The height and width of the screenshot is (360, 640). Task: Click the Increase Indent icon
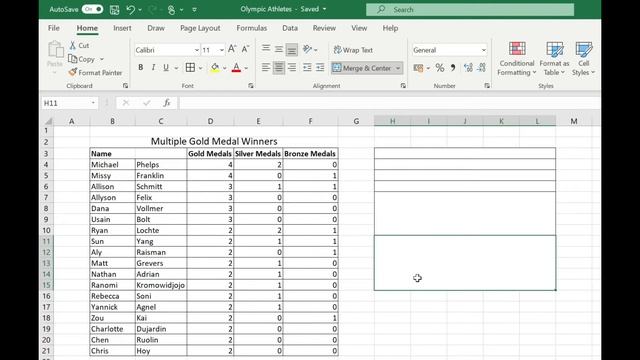click(320, 68)
